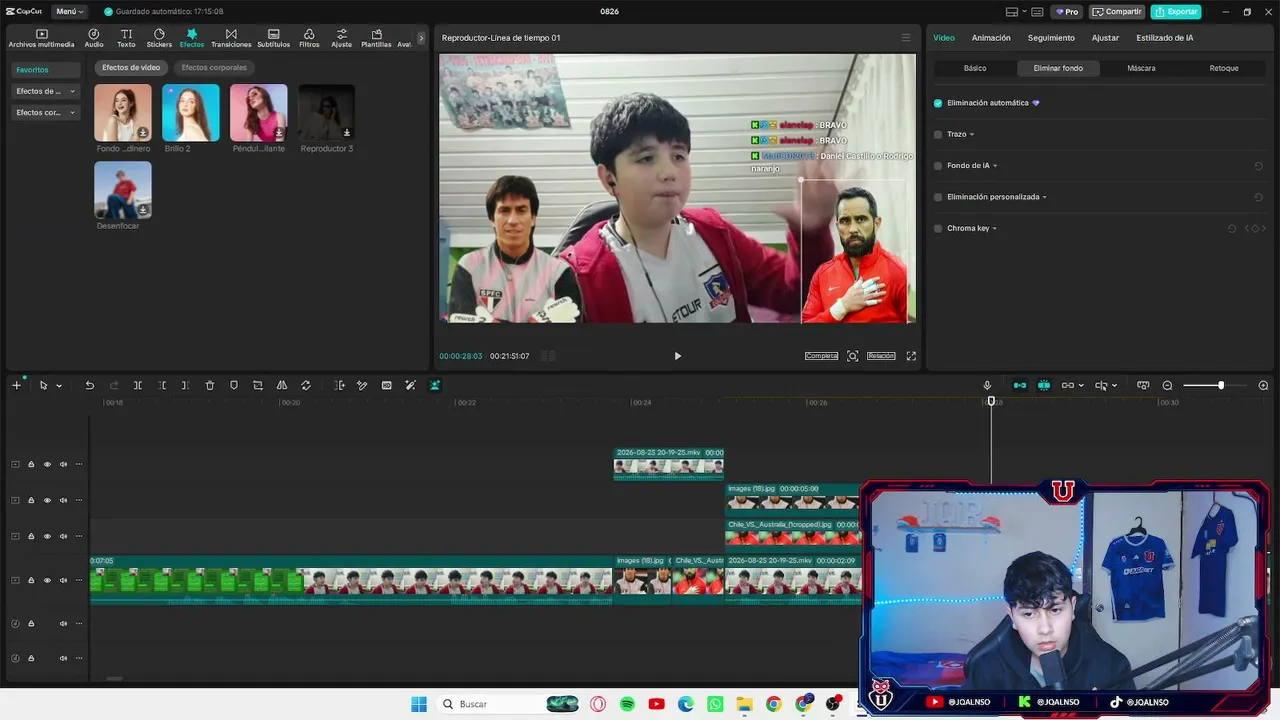Open the Menú dropdown
1280x720 pixels.
(x=70, y=12)
